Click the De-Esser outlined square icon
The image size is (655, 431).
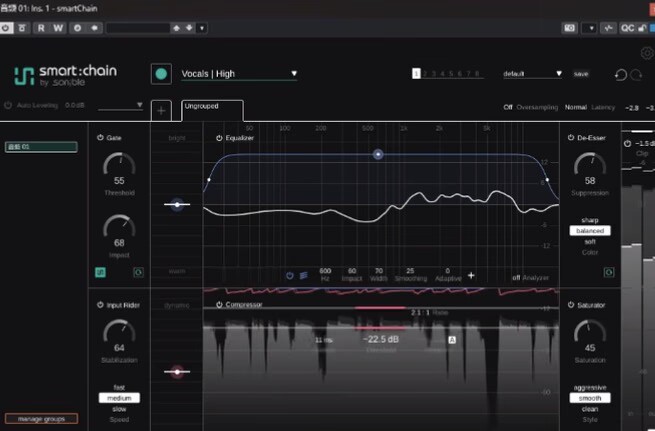point(609,272)
